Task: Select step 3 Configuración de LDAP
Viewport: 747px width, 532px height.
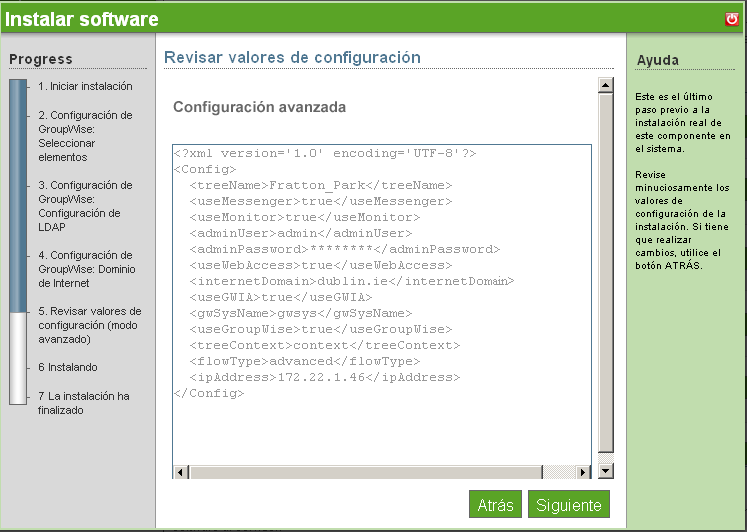Action: click(85, 206)
